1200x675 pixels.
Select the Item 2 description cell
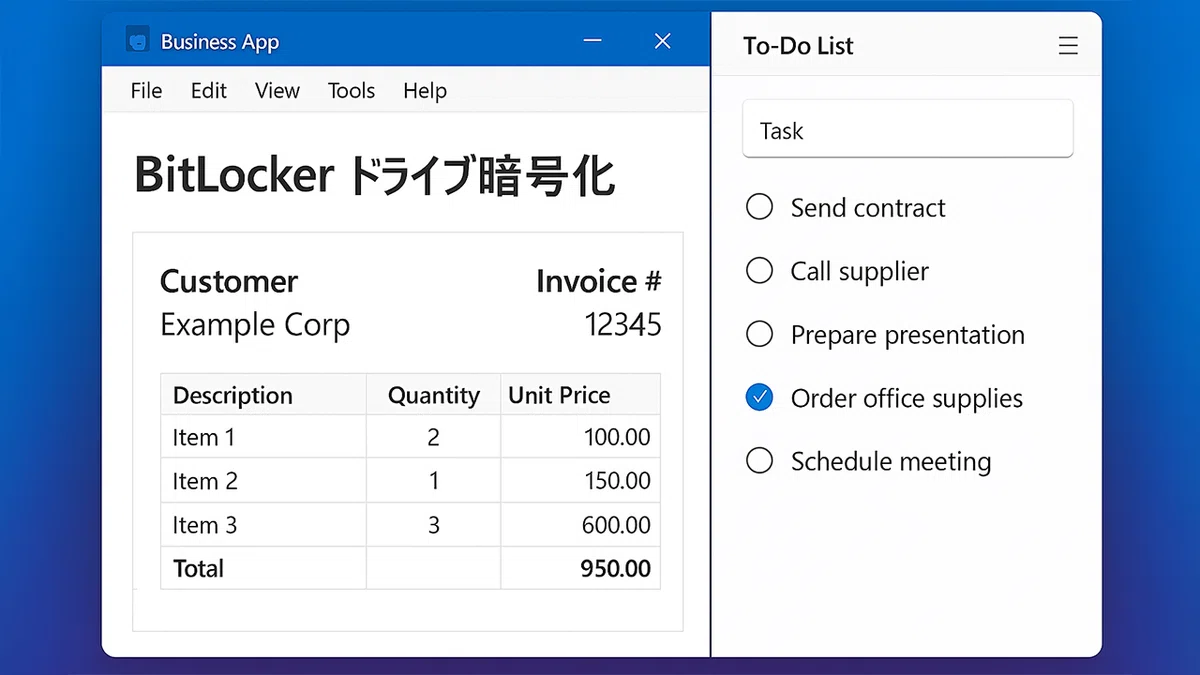pyautogui.click(x=264, y=481)
